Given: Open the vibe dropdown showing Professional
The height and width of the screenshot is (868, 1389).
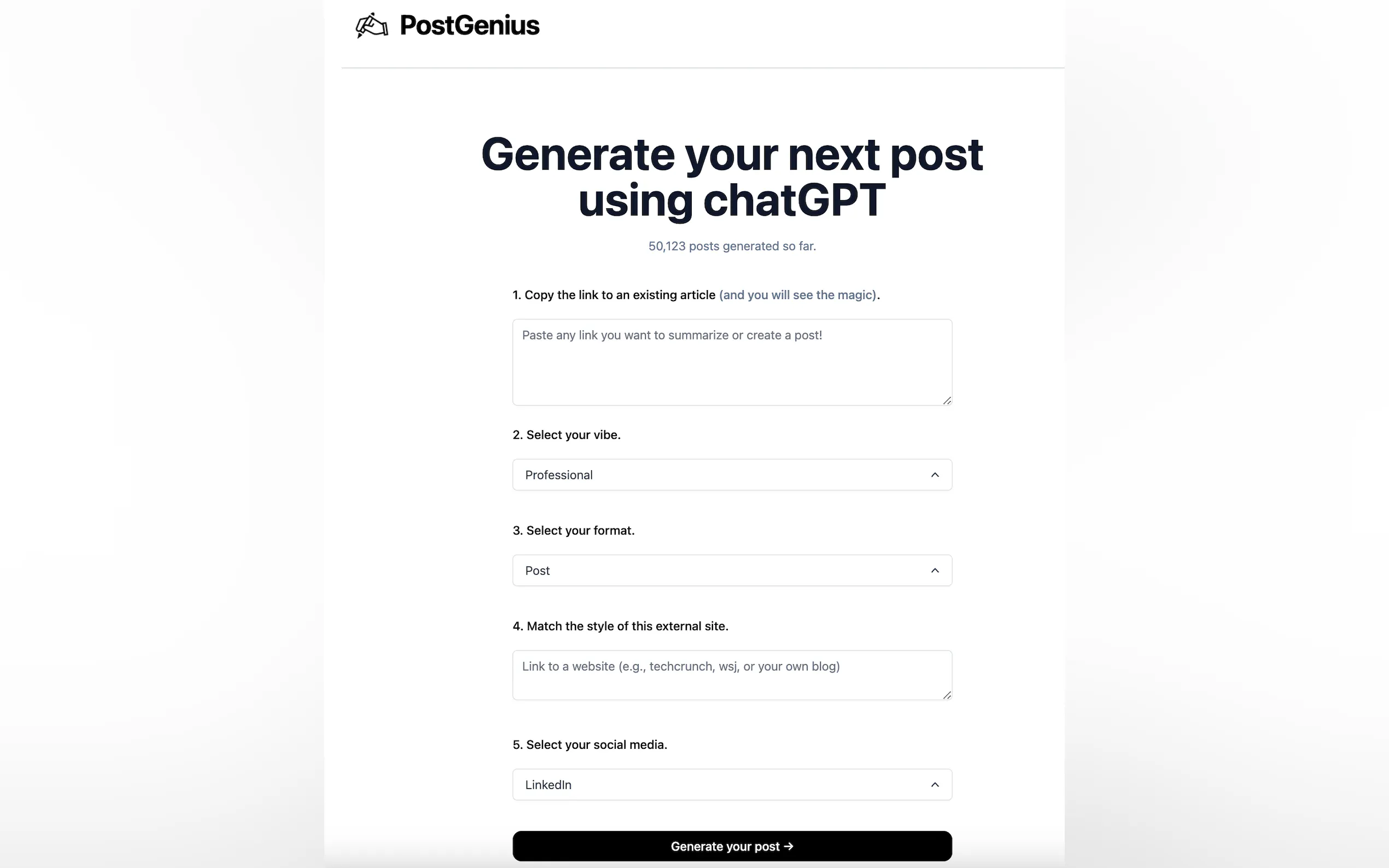Looking at the screenshot, I should coord(732,475).
